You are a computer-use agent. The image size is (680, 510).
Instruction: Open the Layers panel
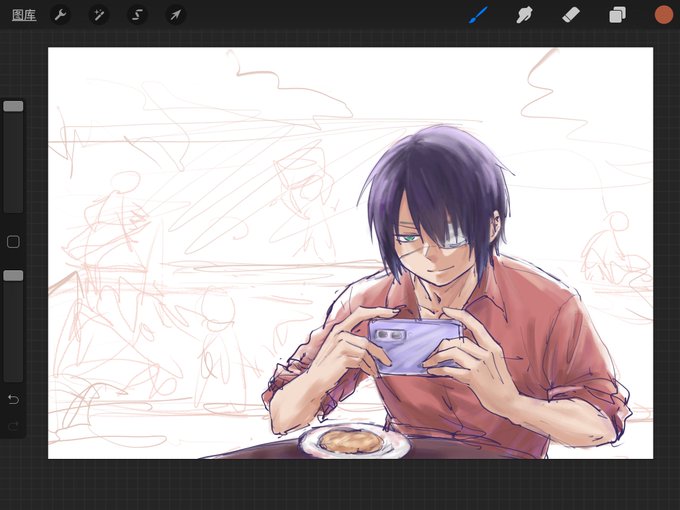pyautogui.click(x=617, y=15)
